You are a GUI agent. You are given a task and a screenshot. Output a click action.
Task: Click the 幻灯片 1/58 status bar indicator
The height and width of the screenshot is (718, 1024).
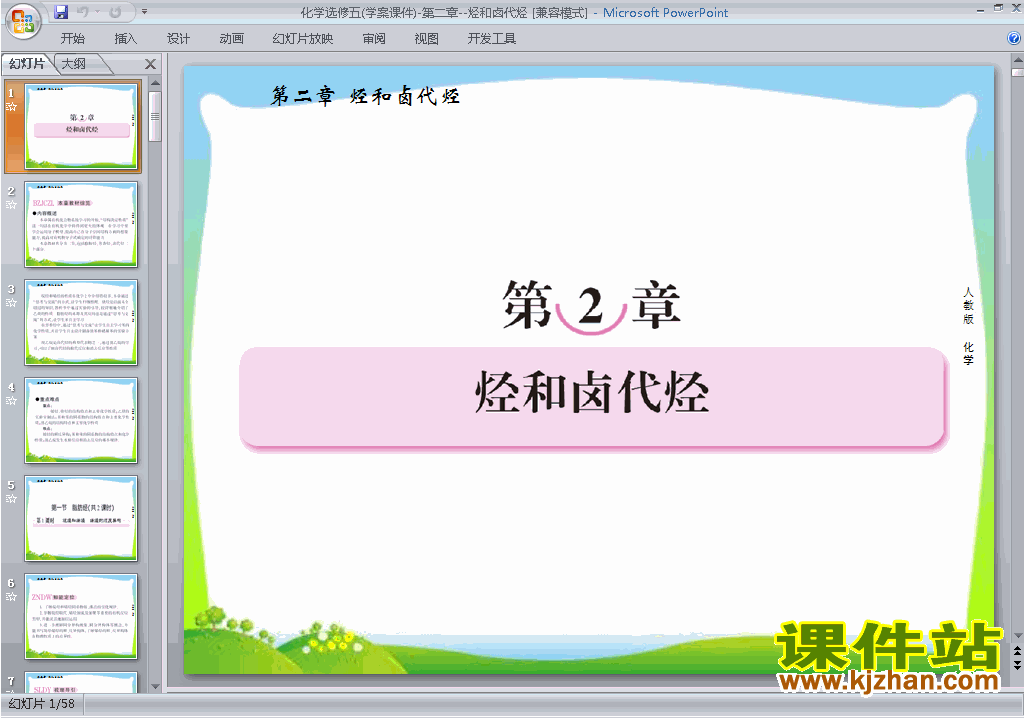coord(42,704)
